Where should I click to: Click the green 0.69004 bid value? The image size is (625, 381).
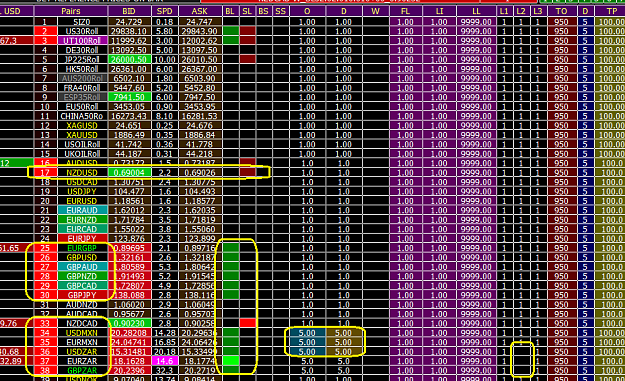(130, 173)
